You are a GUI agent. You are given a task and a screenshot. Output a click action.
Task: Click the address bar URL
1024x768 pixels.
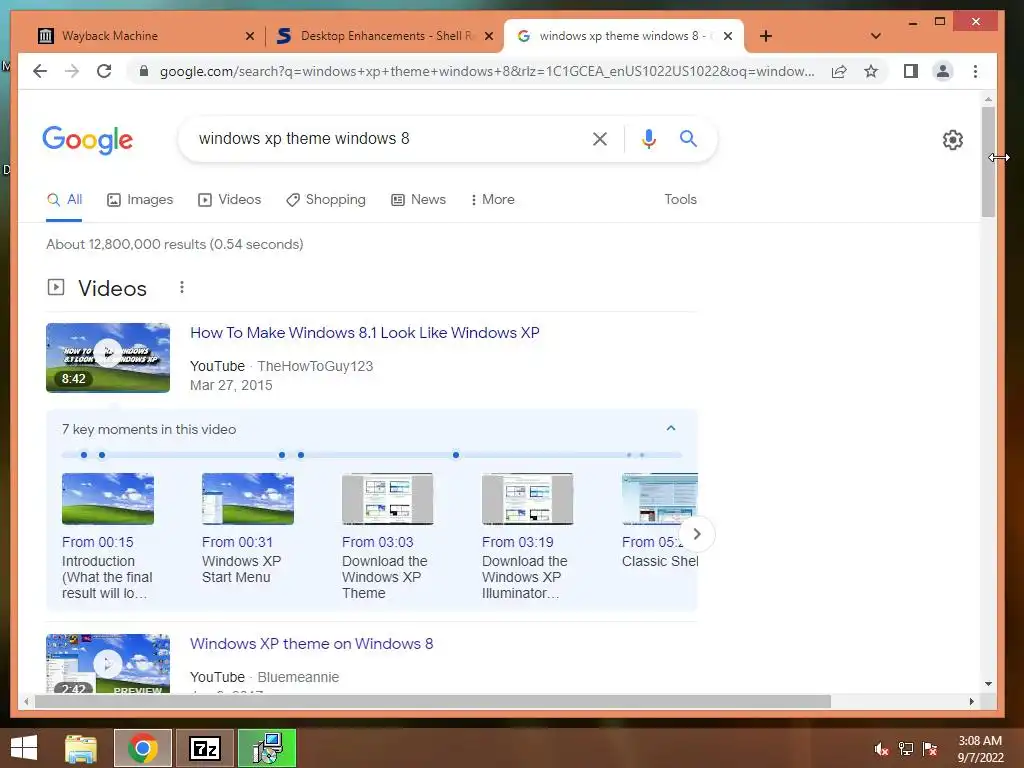(487, 71)
